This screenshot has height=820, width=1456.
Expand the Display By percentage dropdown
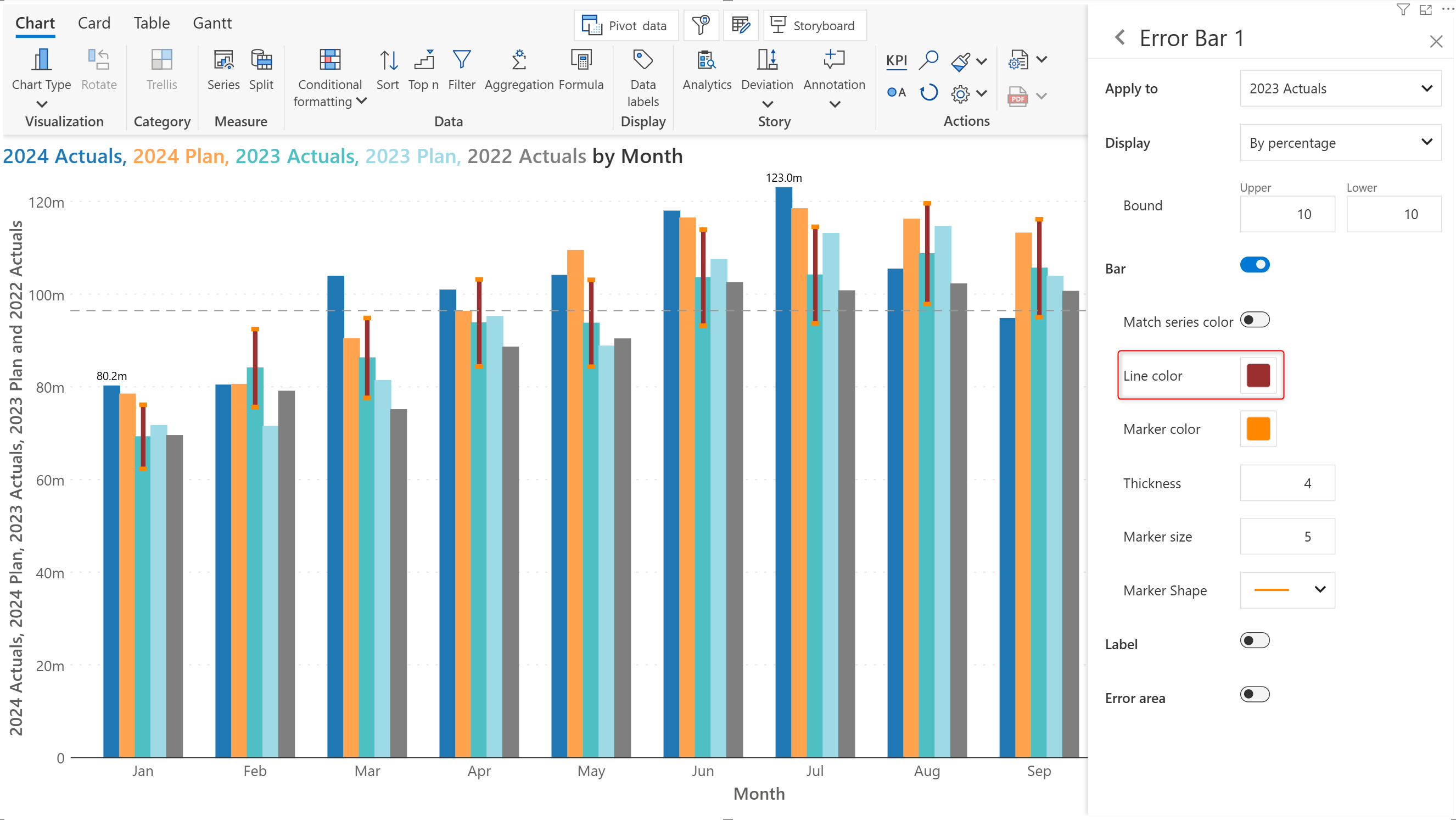1341,142
